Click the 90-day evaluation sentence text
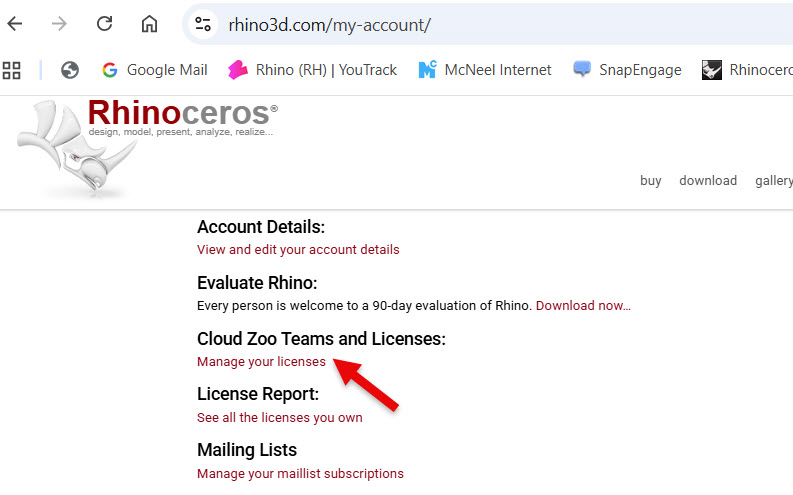Image resolution: width=793 pixels, height=495 pixels. click(364, 306)
